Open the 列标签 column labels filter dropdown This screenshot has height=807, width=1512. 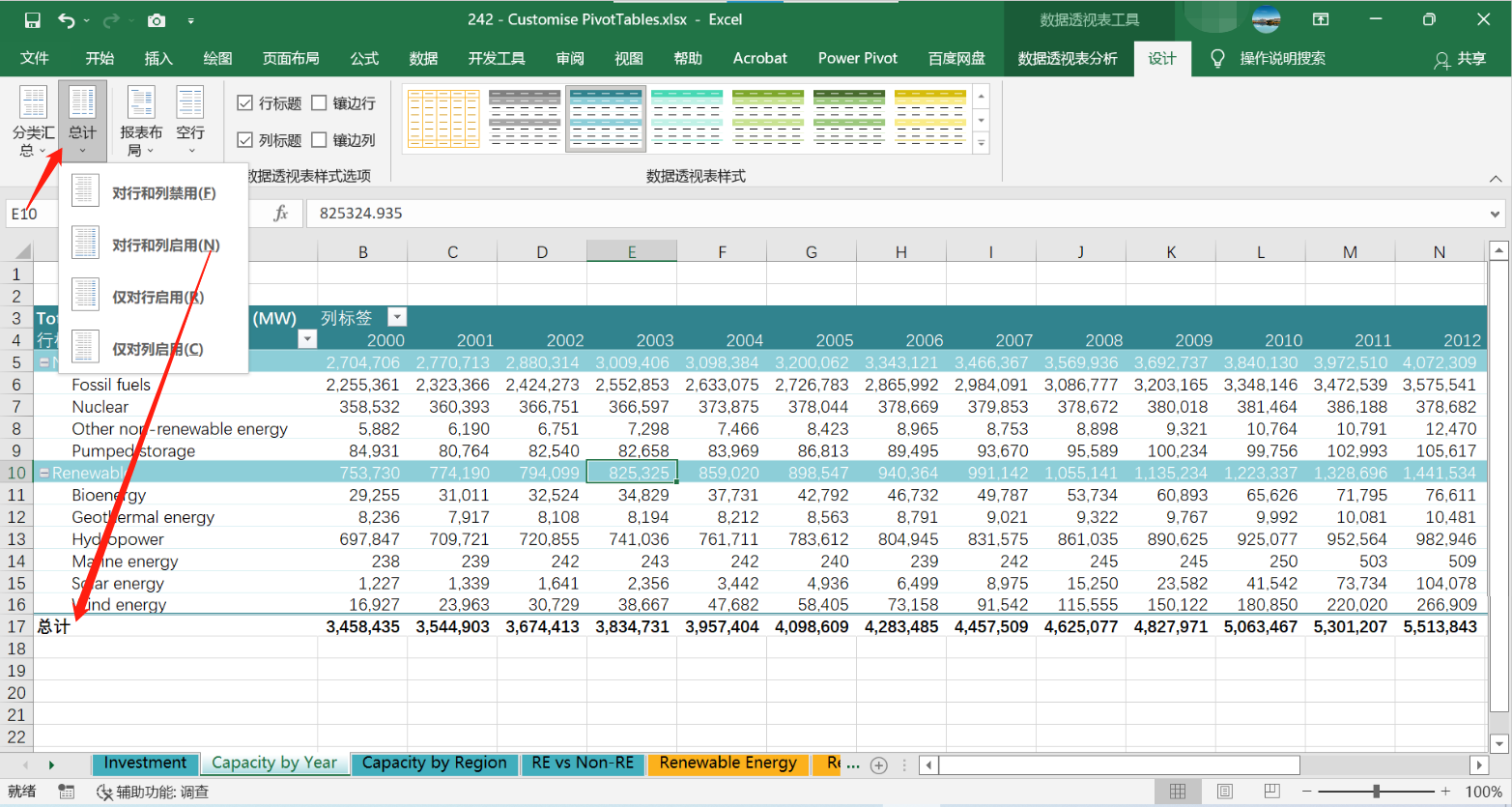point(397,318)
